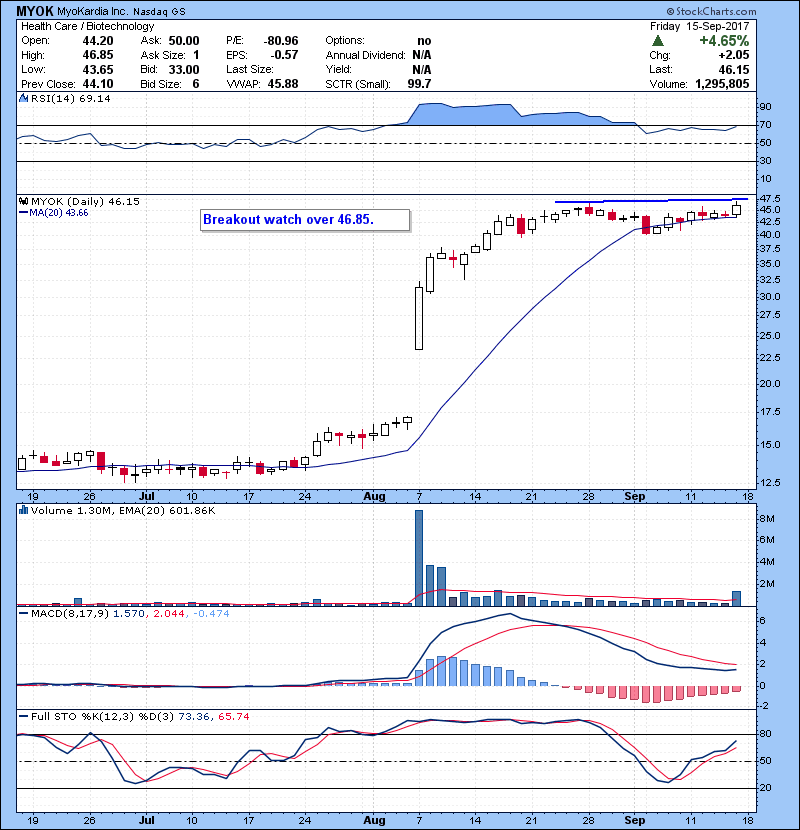Click the date Friday 15-Sep-2017
Screen dimensions: 800x830
(x=699, y=26)
